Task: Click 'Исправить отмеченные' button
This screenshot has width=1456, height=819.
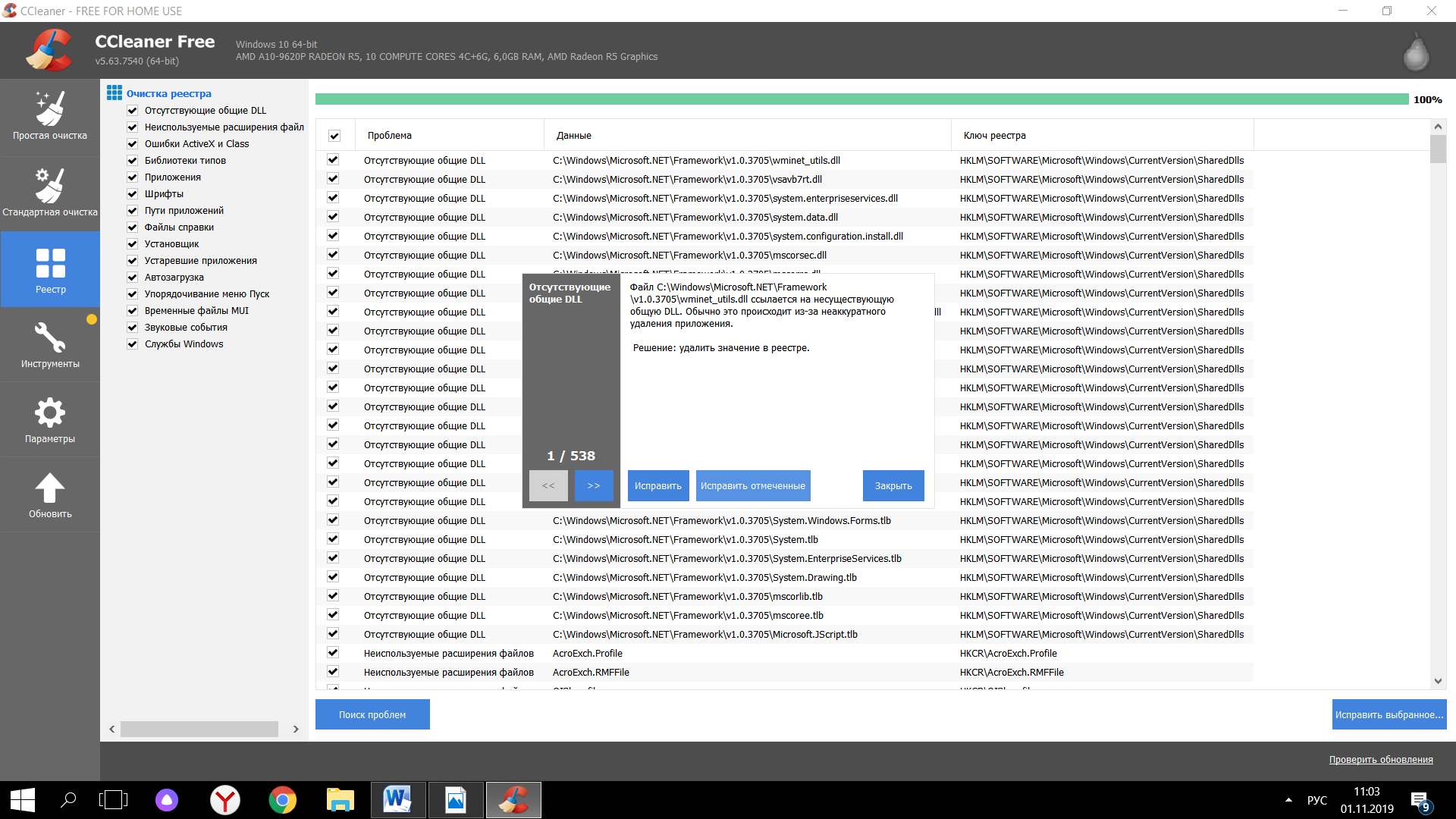Action: coord(753,486)
